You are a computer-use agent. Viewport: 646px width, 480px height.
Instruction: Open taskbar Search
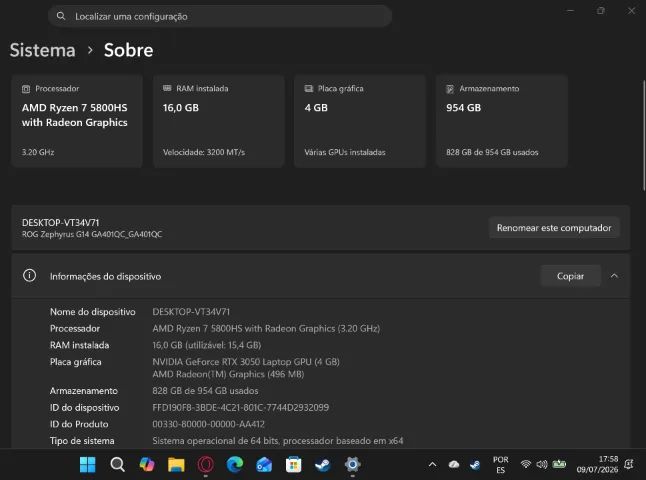click(117, 465)
